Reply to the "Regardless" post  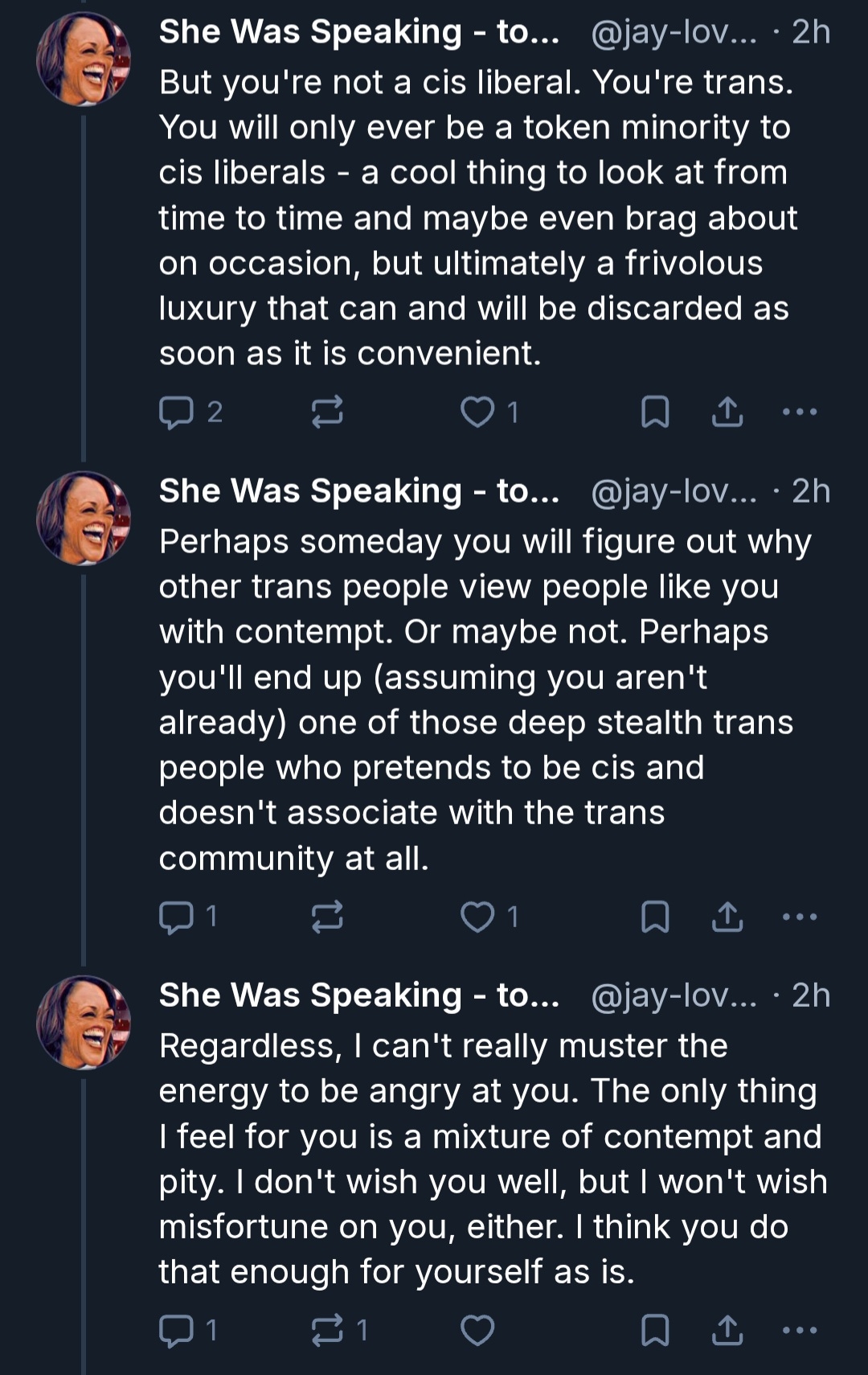[x=176, y=1331]
